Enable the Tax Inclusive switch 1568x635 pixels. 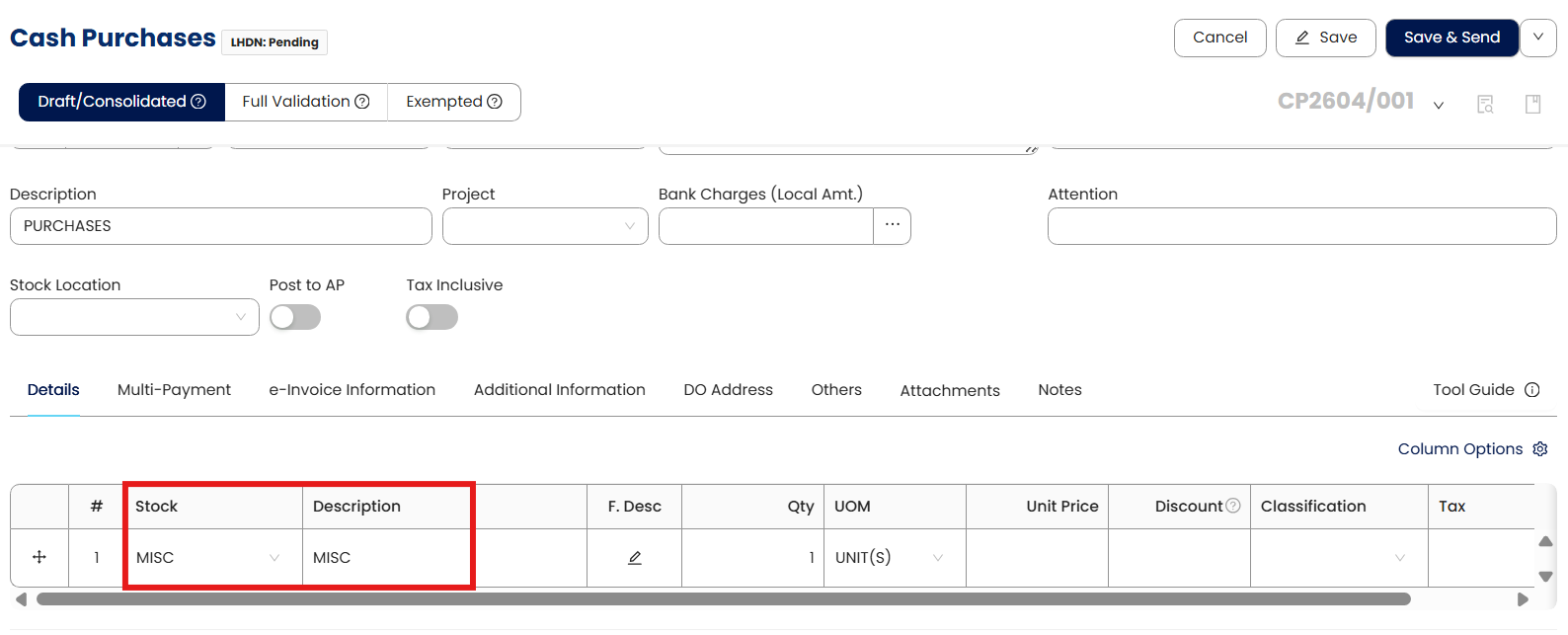click(432, 317)
